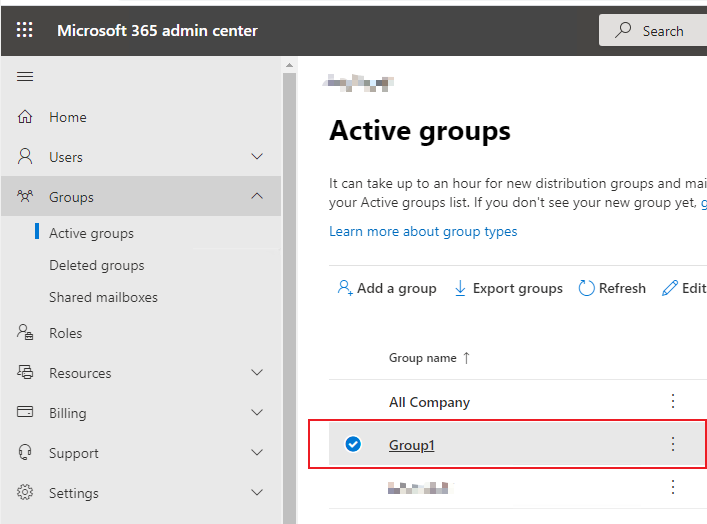
Task: Click the Settings label in sidebar
Action: click(74, 494)
